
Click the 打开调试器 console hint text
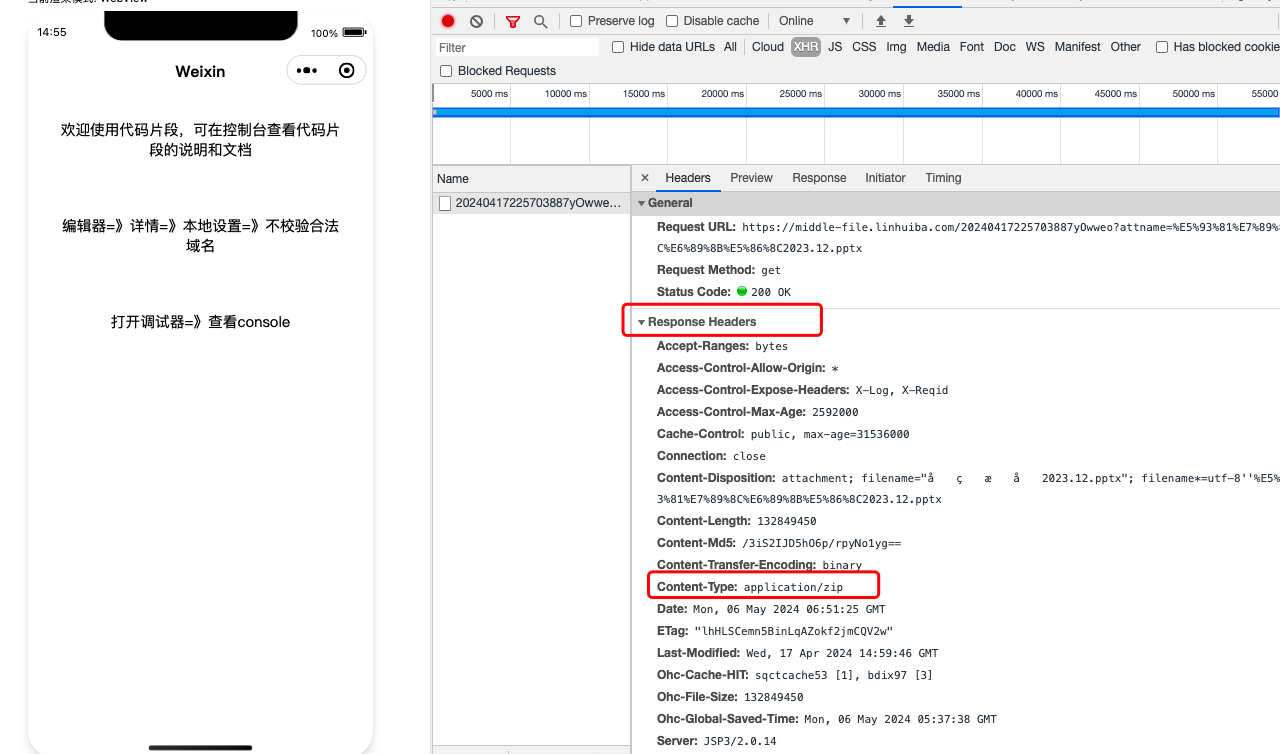pyautogui.click(x=200, y=322)
